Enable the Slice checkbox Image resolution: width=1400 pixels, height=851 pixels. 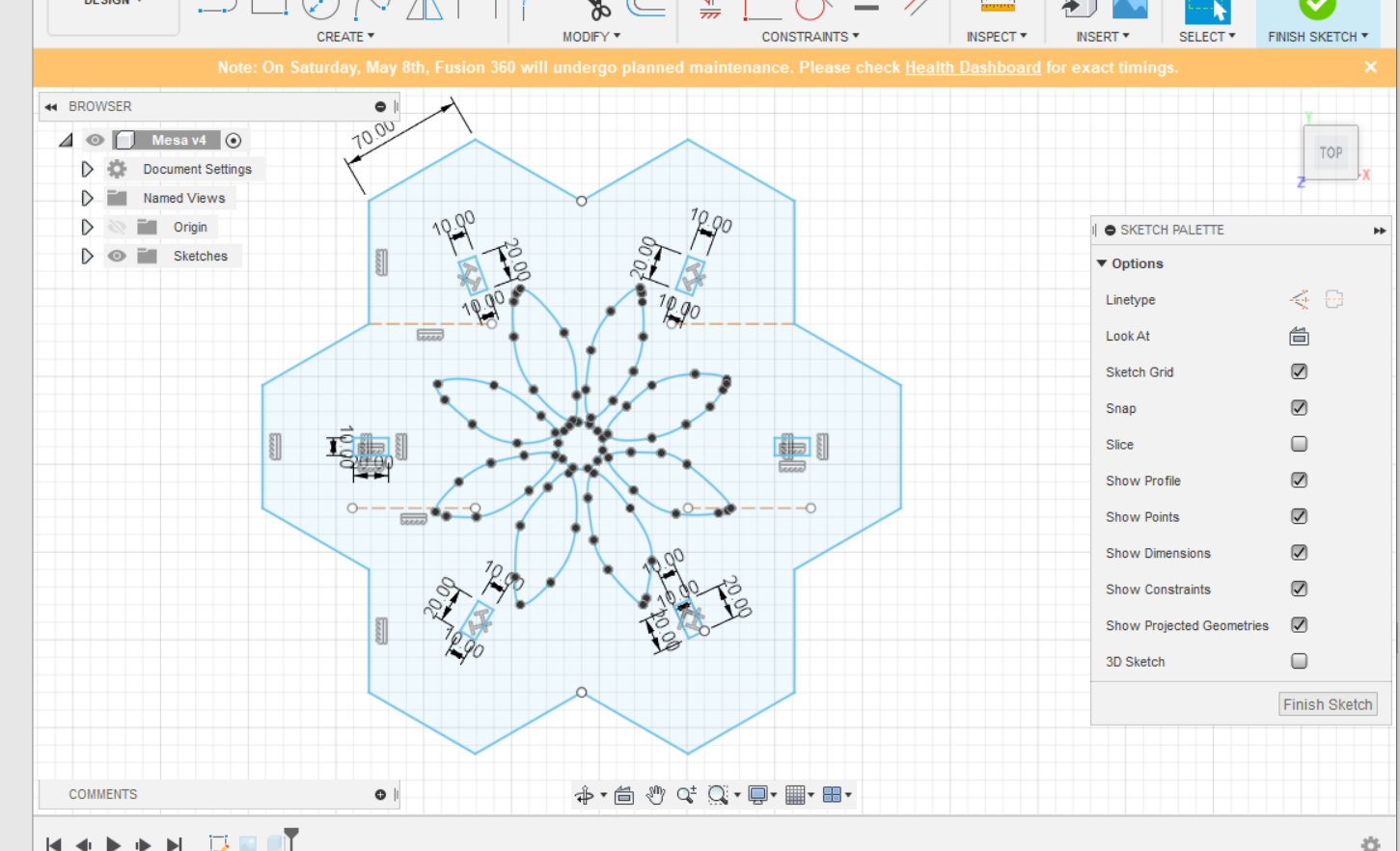[1299, 444]
